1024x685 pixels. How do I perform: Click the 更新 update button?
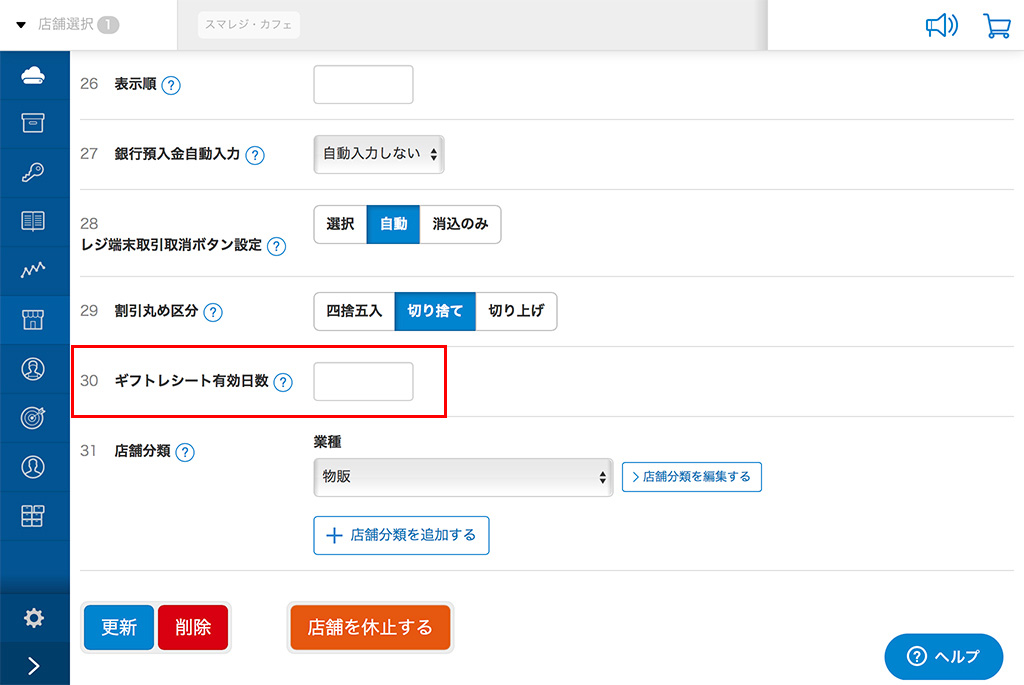click(119, 627)
